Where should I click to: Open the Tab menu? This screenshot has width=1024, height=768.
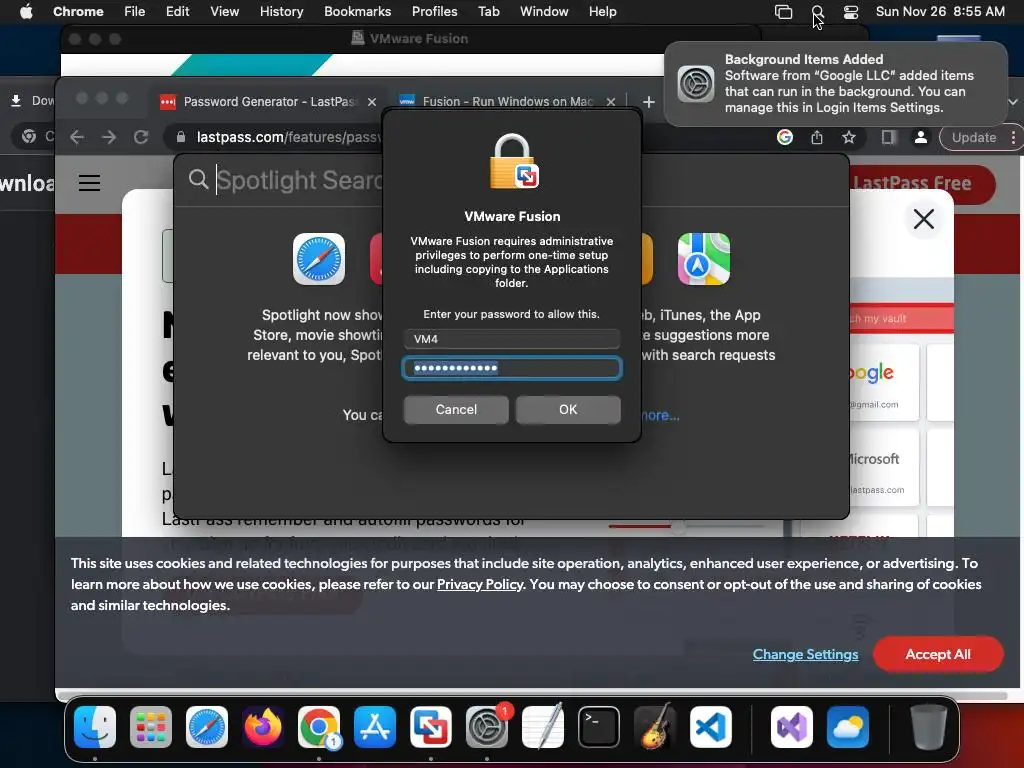pos(488,11)
